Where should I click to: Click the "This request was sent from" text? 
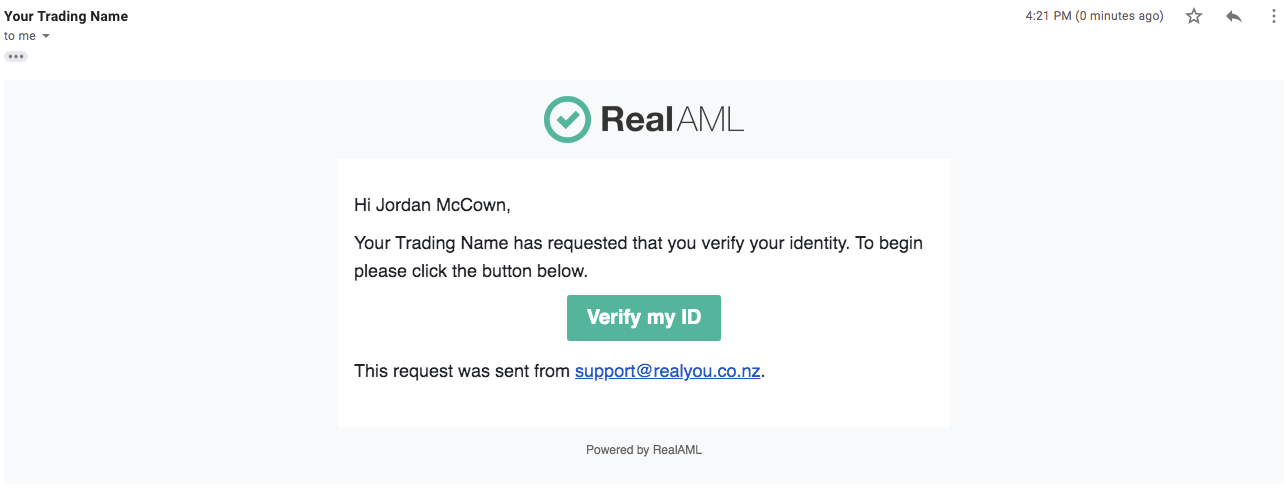tap(462, 371)
